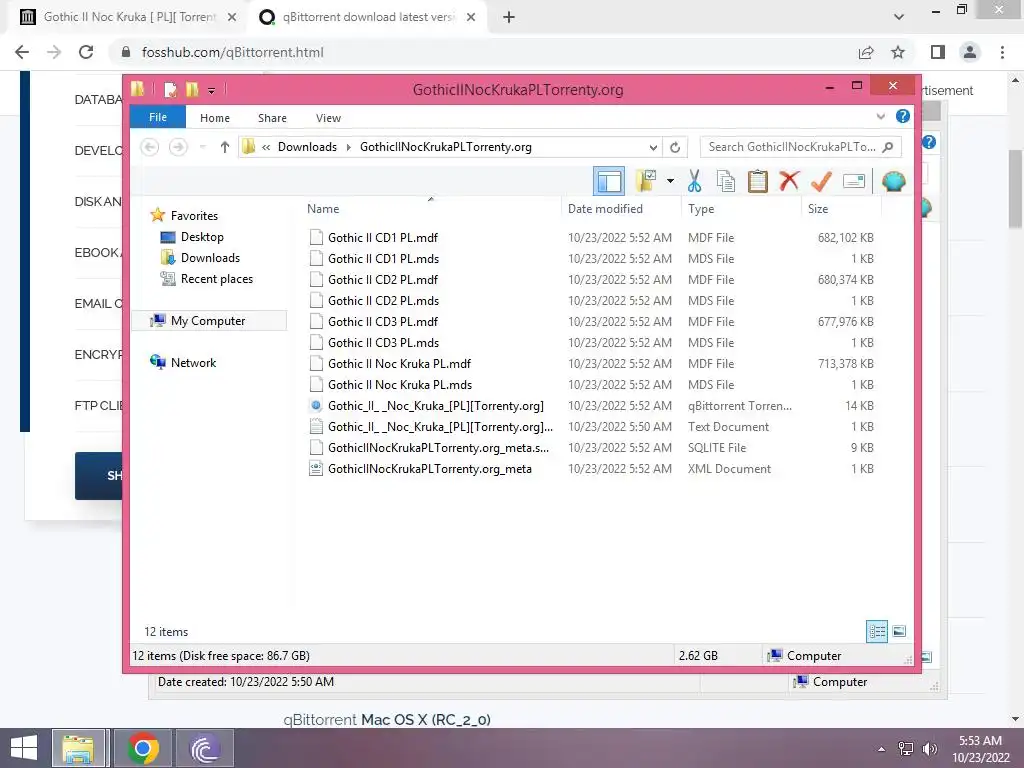Go up one folder level
This screenshot has height=768, width=1024.
click(x=225, y=147)
